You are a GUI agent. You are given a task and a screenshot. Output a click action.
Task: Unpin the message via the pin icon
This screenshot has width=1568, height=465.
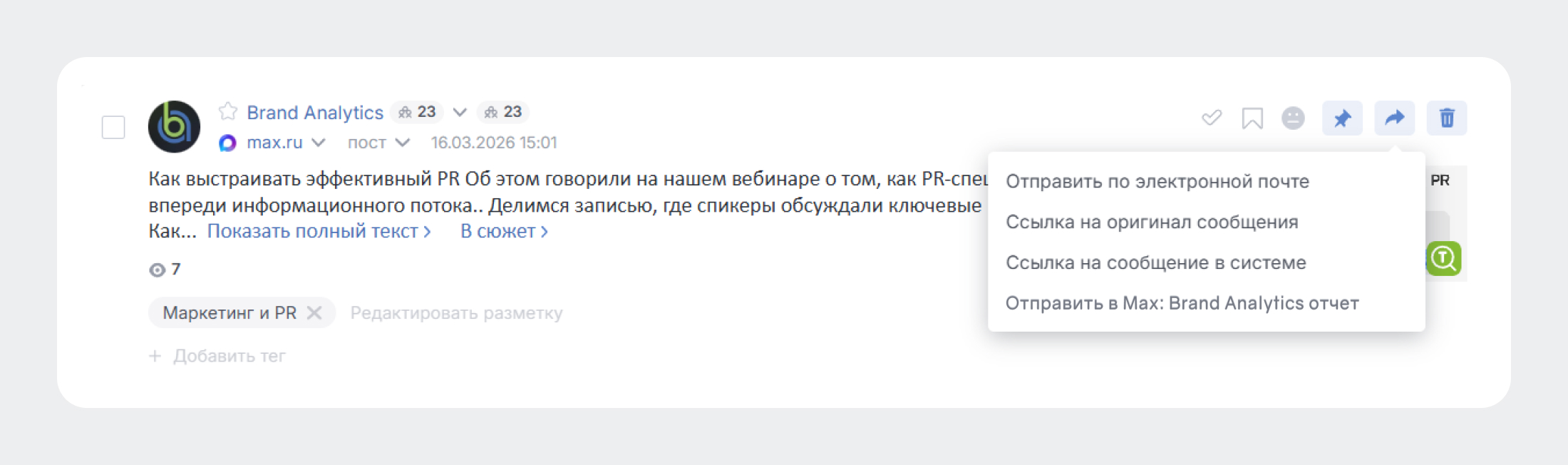tap(1343, 118)
